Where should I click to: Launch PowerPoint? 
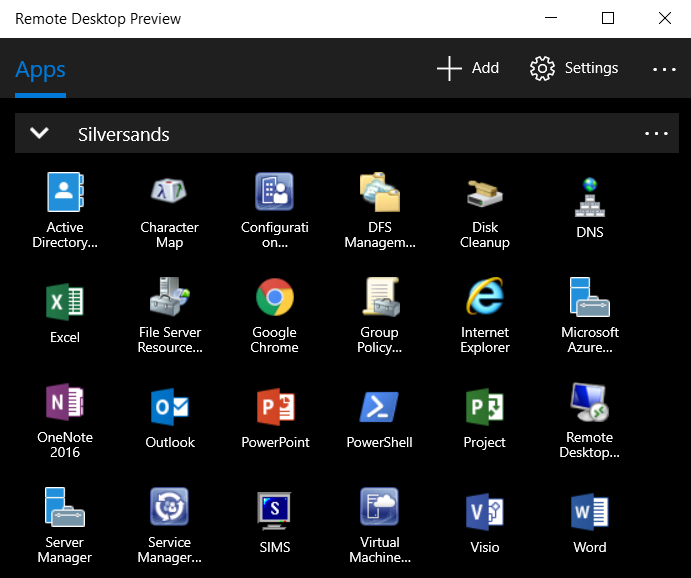tap(275, 407)
